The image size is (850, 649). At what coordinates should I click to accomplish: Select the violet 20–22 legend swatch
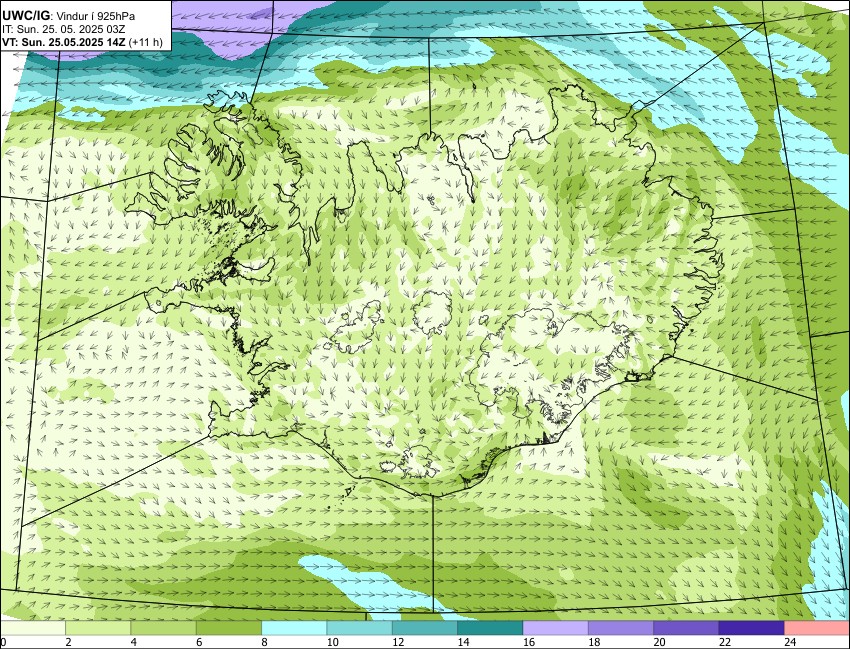686,628
